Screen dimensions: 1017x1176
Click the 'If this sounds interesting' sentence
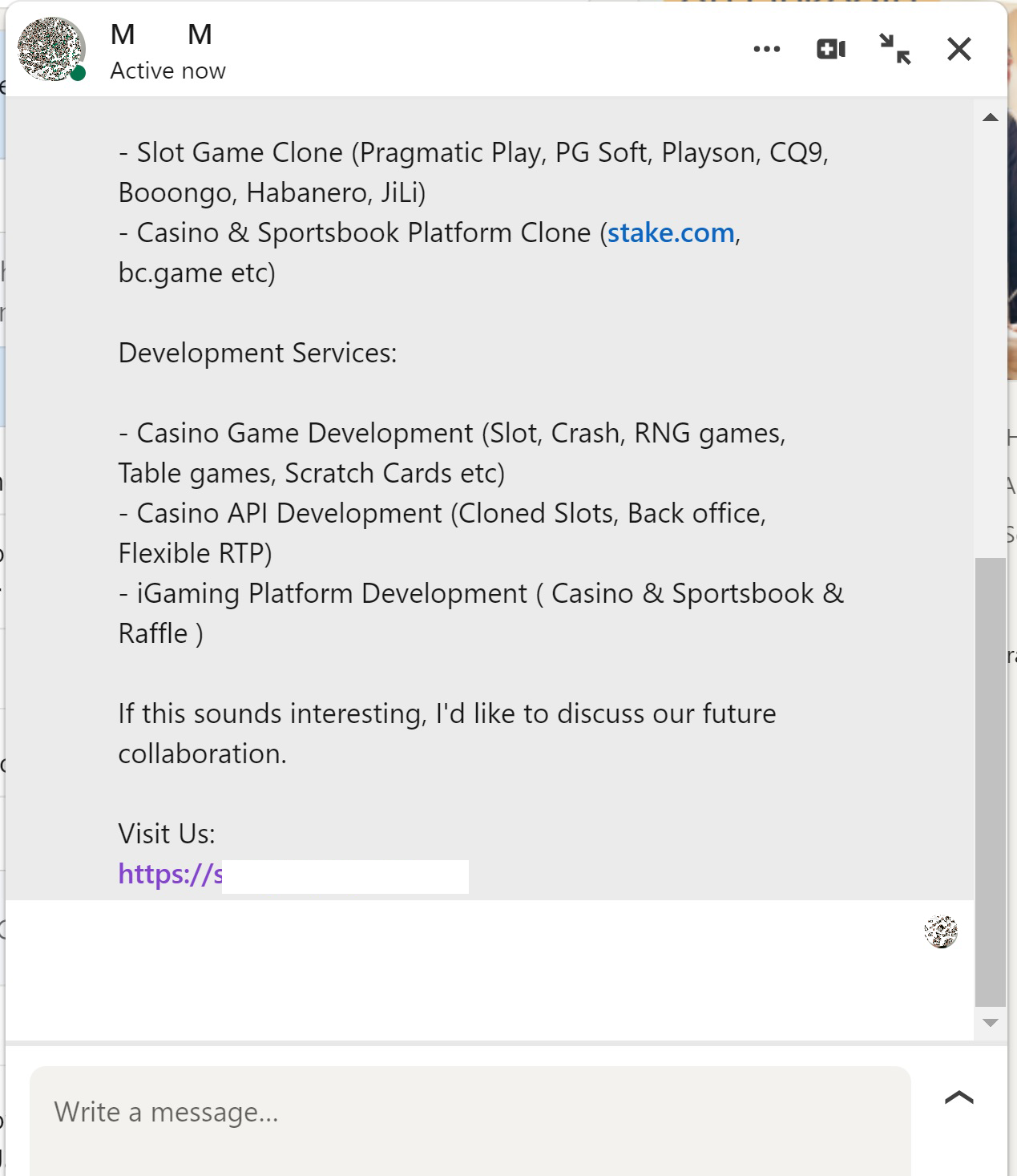[x=447, y=733]
